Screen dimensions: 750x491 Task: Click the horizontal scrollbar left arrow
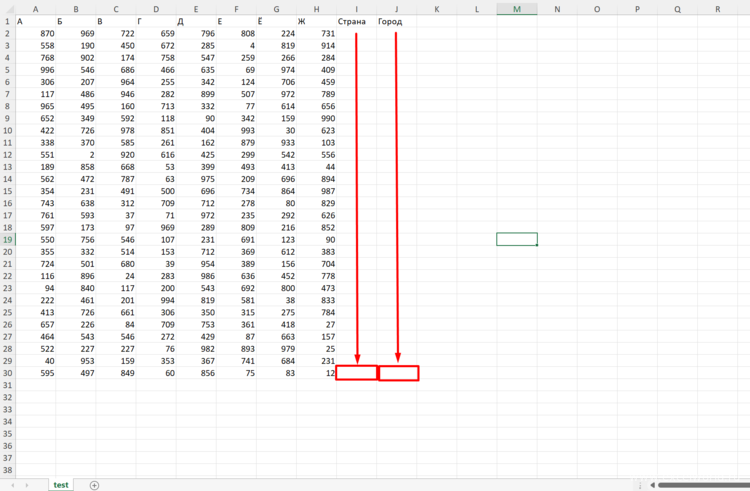coord(652,485)
